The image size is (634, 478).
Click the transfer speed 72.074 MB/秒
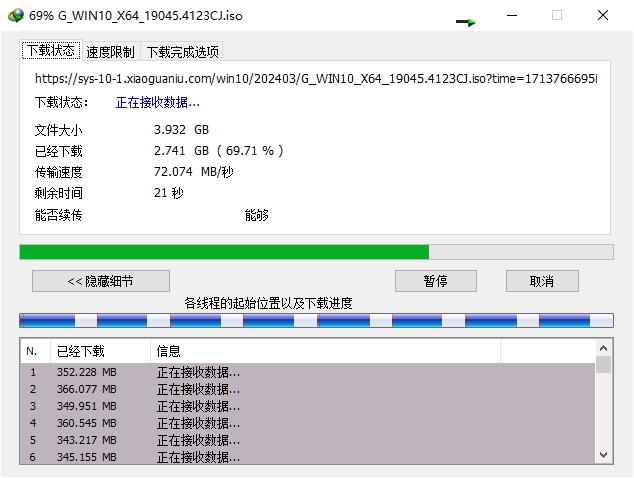click(194, 172)
